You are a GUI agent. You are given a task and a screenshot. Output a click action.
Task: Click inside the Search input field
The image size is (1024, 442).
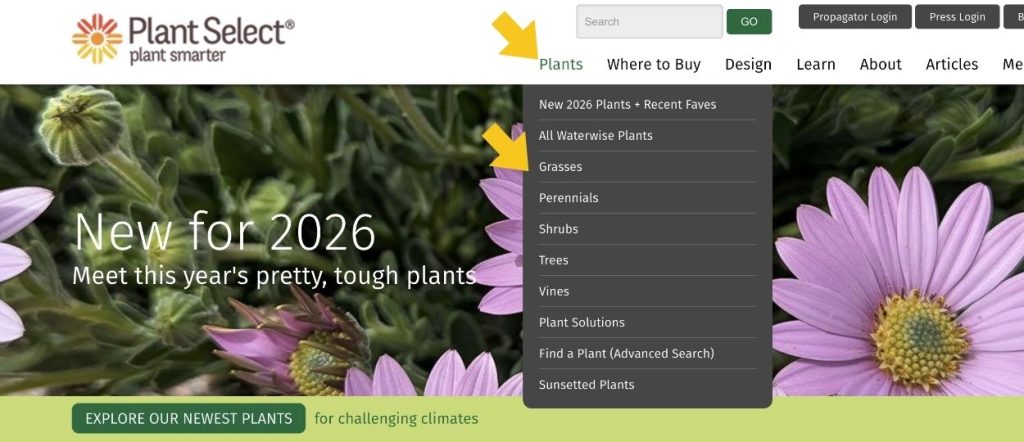(648, 22)
